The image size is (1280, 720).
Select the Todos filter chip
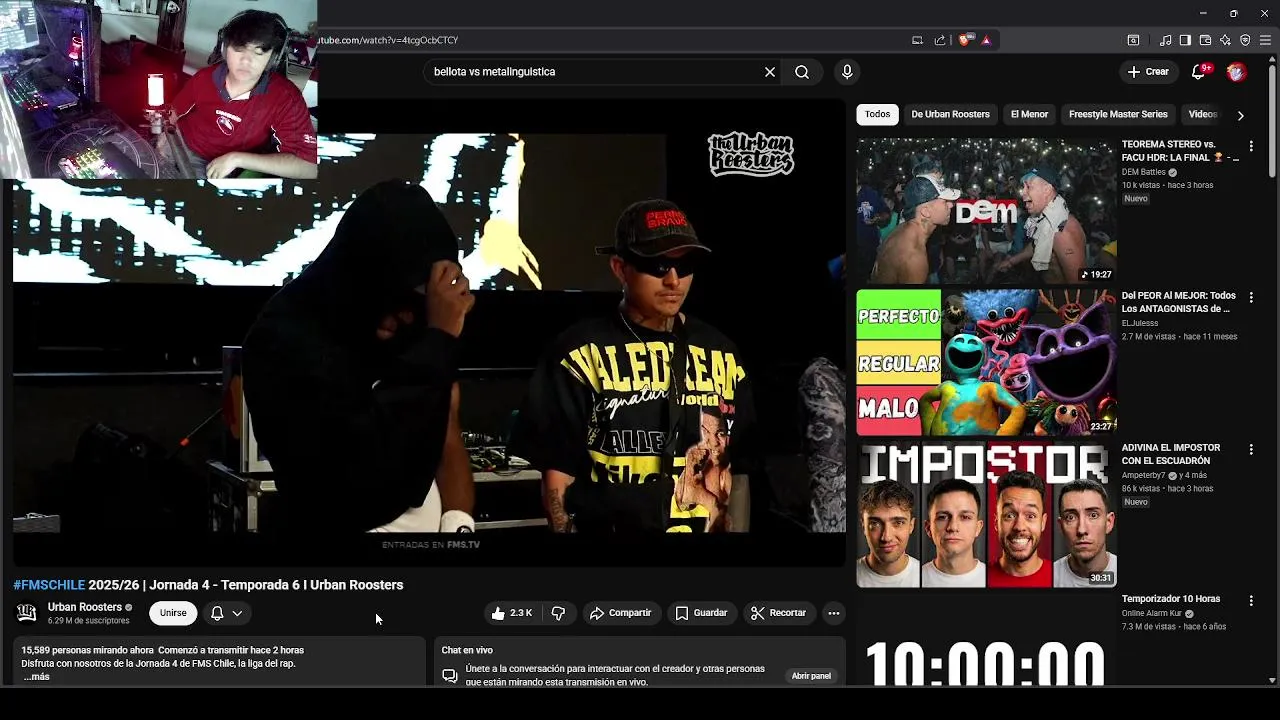click(x=877, y=114)
